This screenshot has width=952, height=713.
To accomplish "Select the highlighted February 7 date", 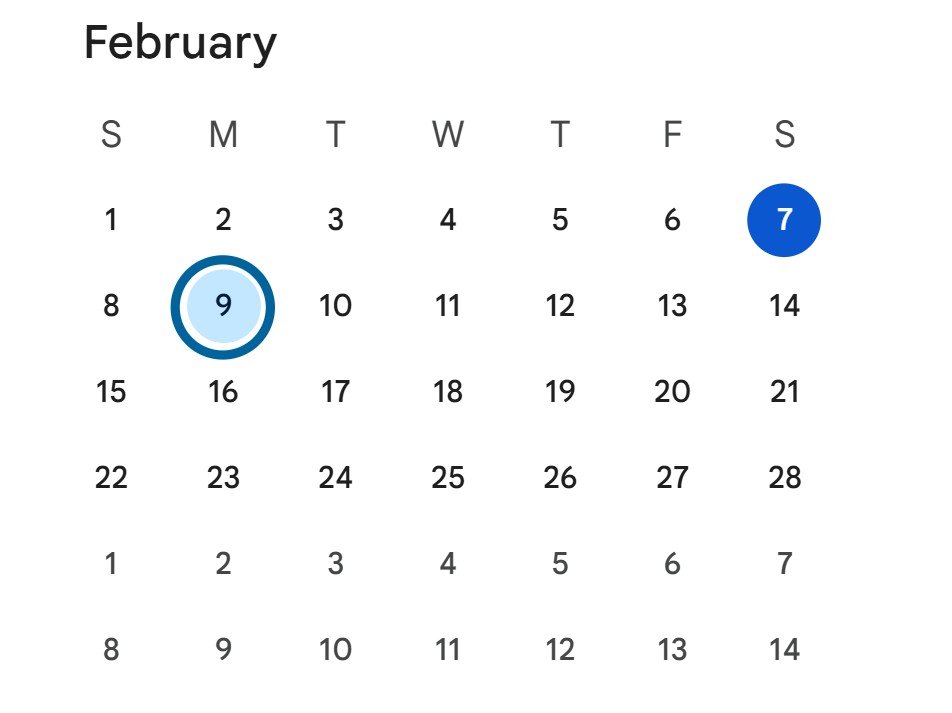I will pyautogui.click(x=783, y=220).
